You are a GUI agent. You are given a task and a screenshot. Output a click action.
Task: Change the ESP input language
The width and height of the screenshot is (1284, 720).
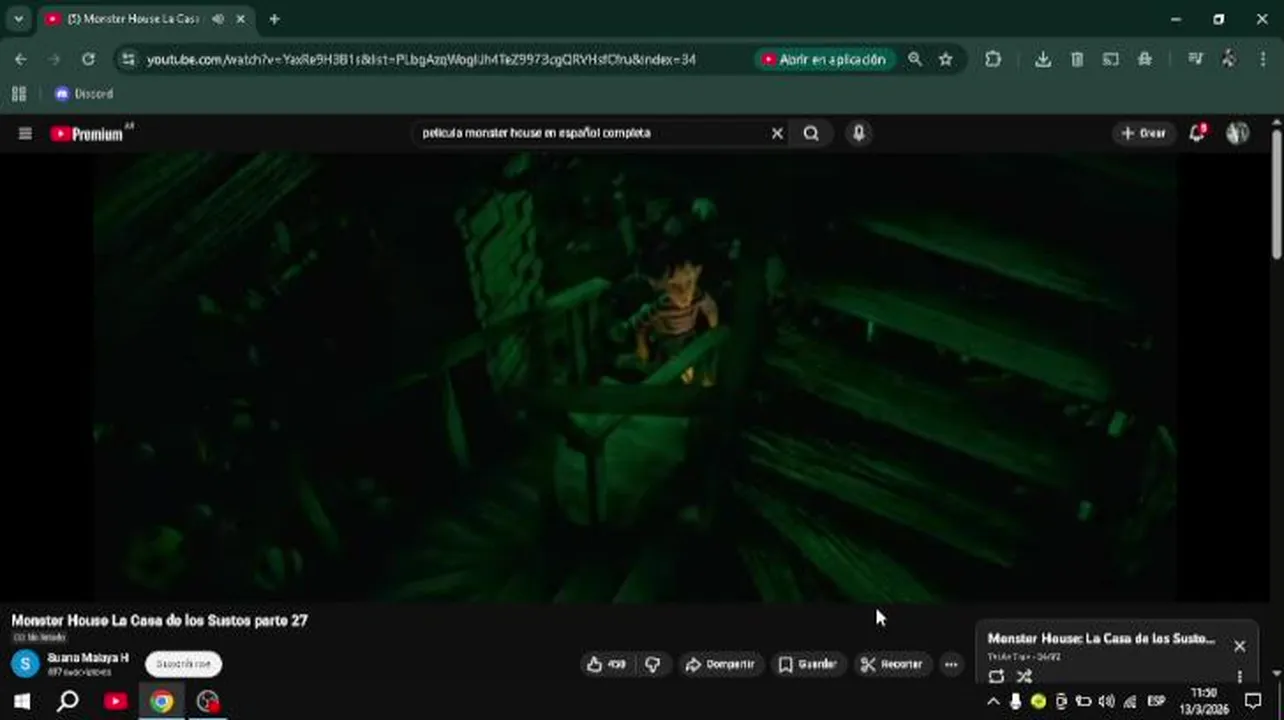point(1156,701)
